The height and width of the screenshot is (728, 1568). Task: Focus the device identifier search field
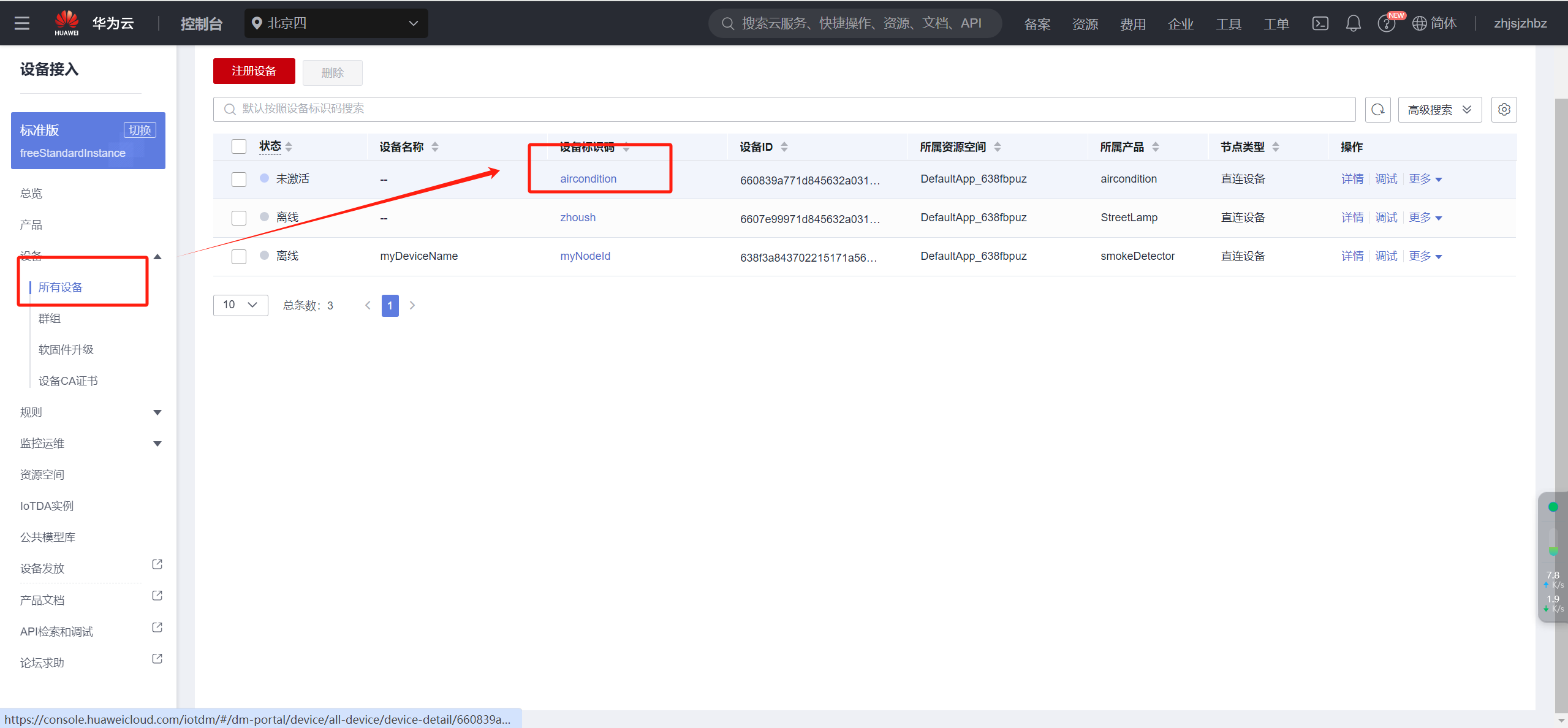pos(784,109)
